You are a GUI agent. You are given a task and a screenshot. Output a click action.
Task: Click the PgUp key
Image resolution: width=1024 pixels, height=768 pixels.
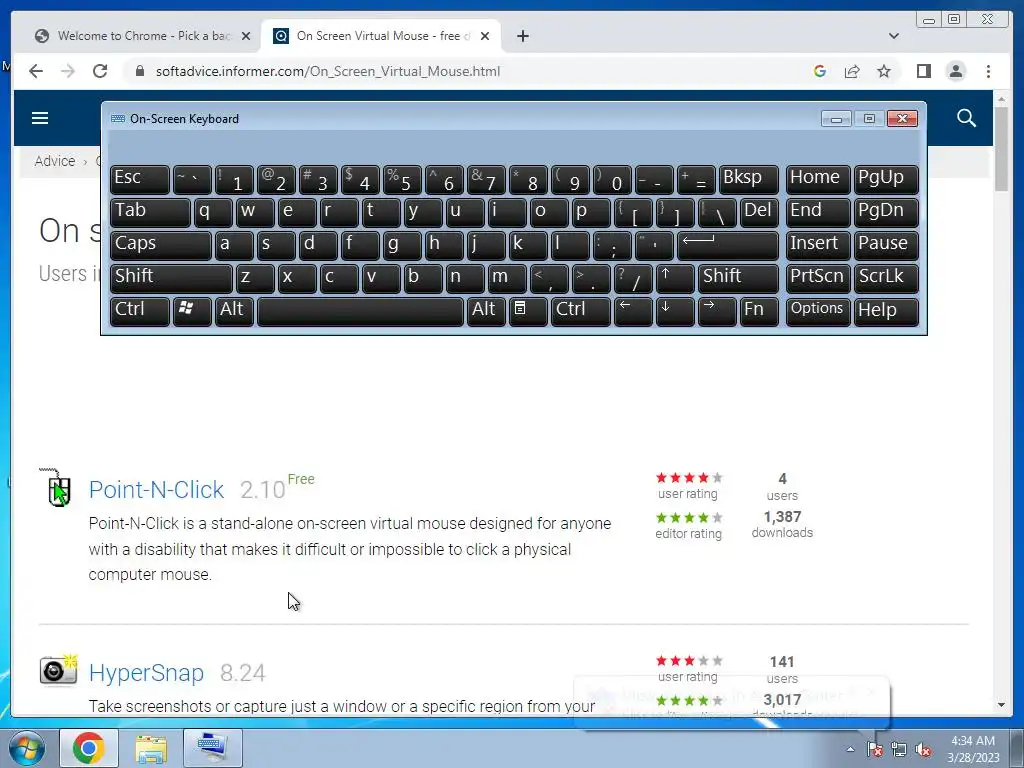point(886,179)
